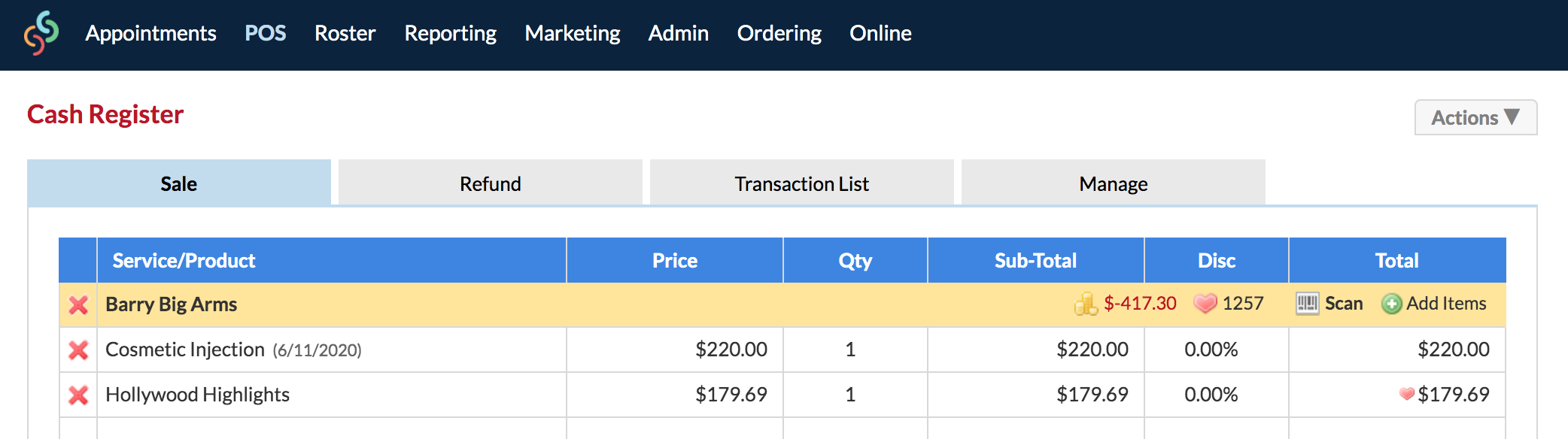Click the green plus Add Items icon
The height and width of the screenshot is (439, 1568).
coord(1392,304)
